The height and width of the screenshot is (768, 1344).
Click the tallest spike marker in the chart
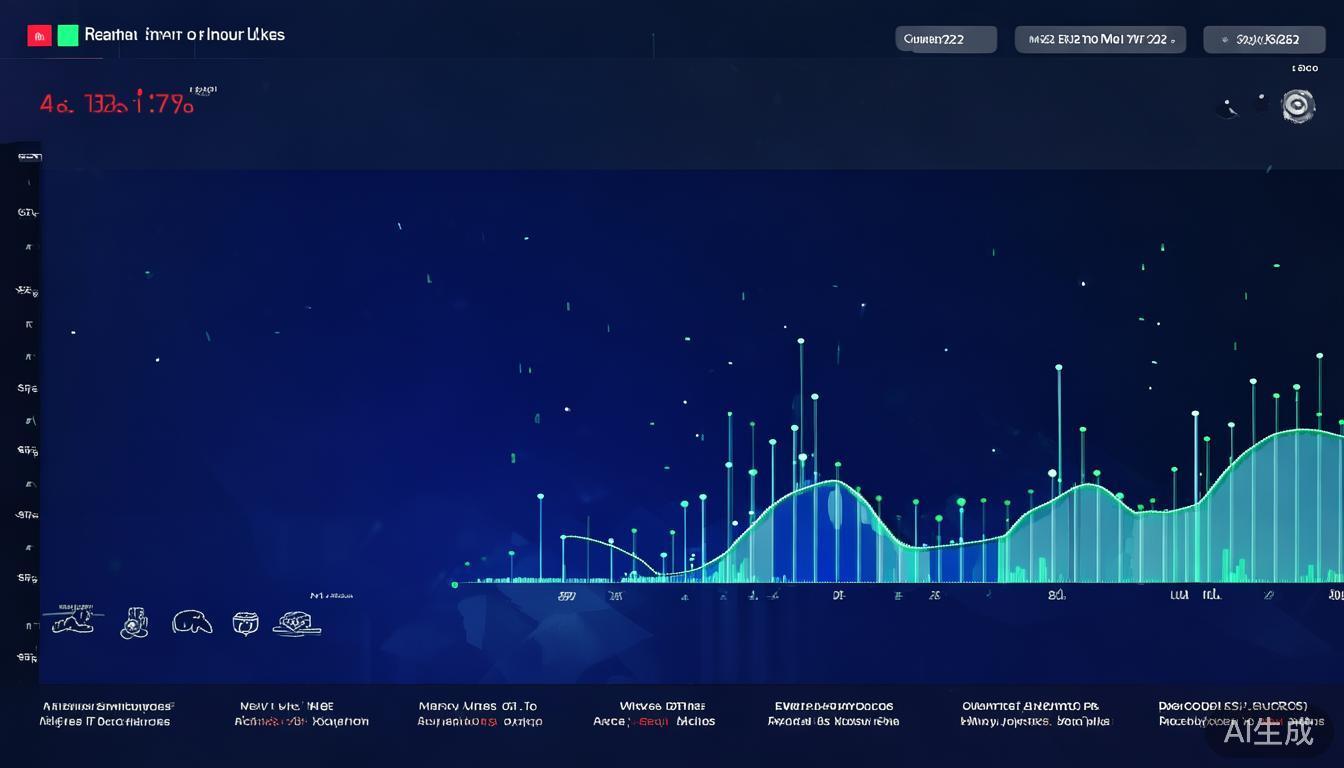pyautogui.click(x=801, y=342)
